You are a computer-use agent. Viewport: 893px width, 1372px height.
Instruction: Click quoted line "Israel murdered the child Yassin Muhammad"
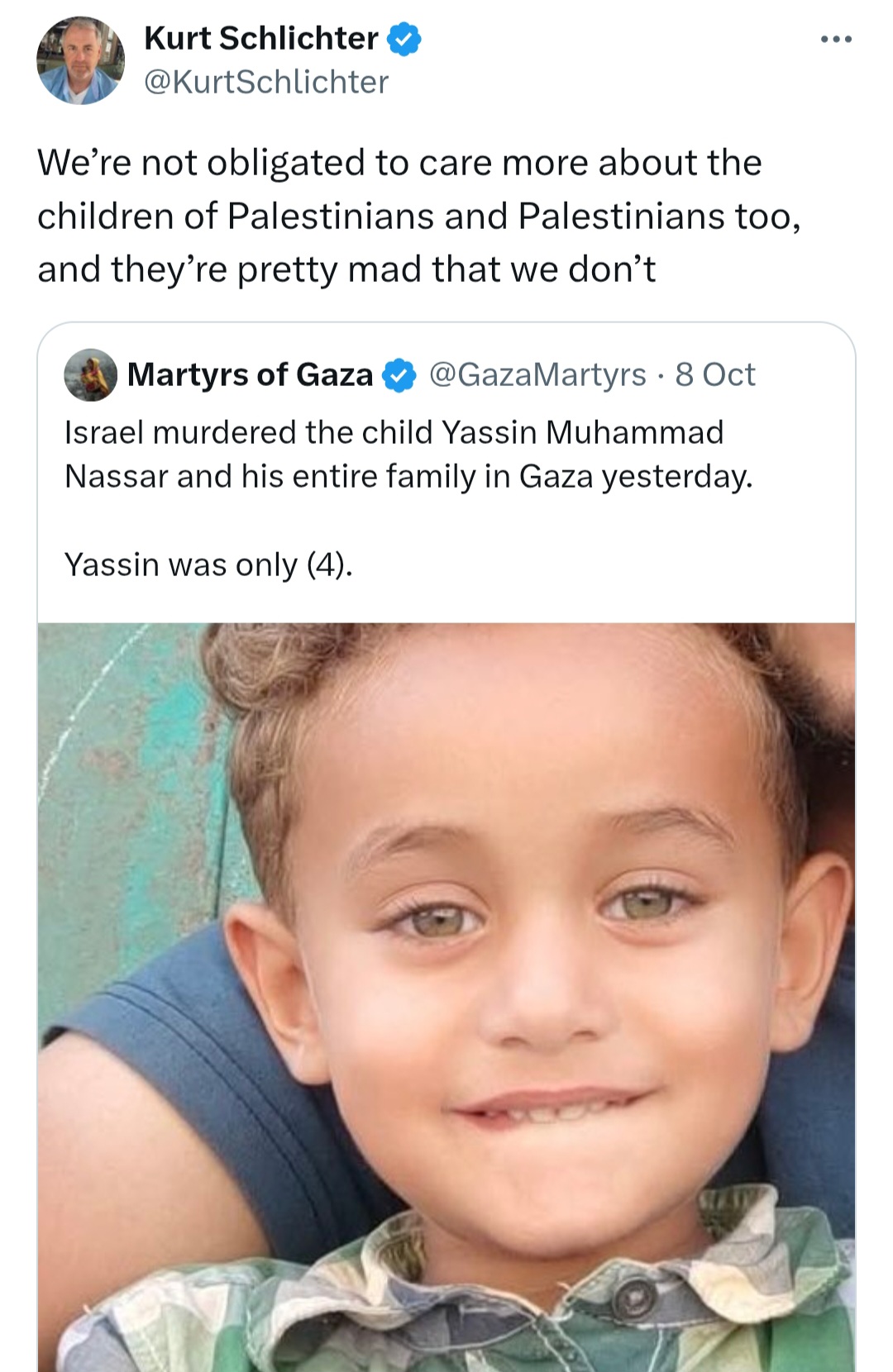tap(394, 431)
